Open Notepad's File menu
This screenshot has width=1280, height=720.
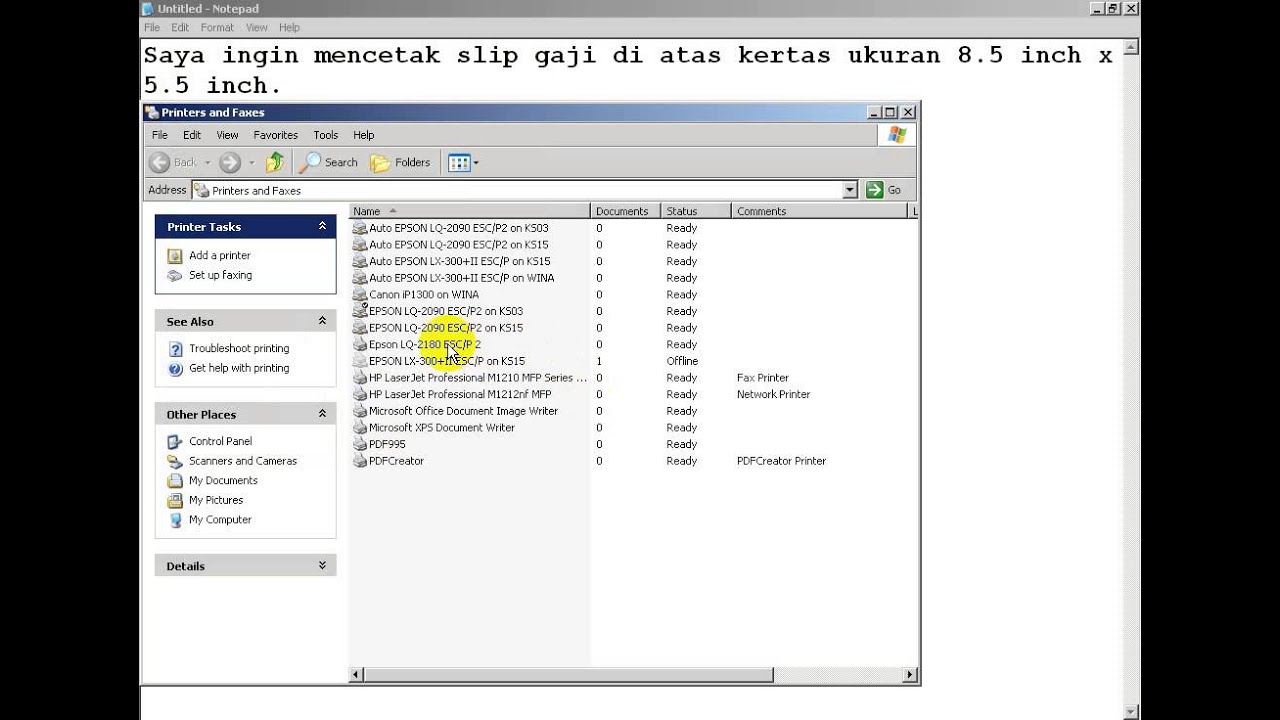coord(152,27)
